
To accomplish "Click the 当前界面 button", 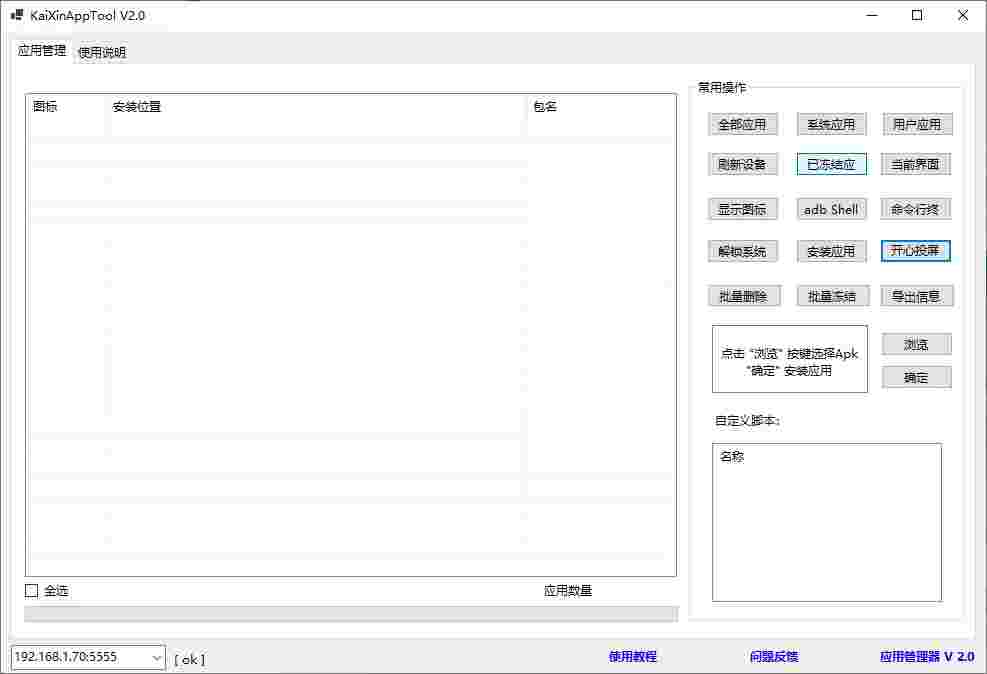I will point(916,165).
